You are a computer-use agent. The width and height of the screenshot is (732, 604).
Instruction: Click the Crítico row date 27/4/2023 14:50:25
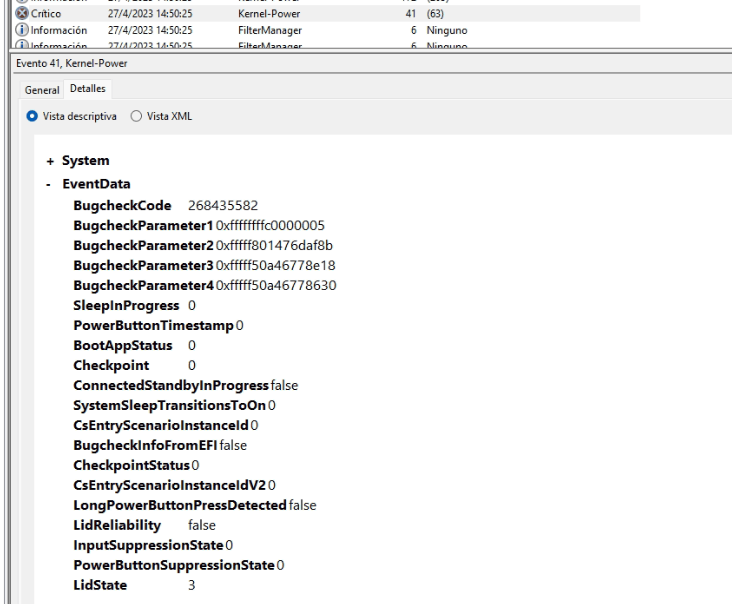pos(150,14)
